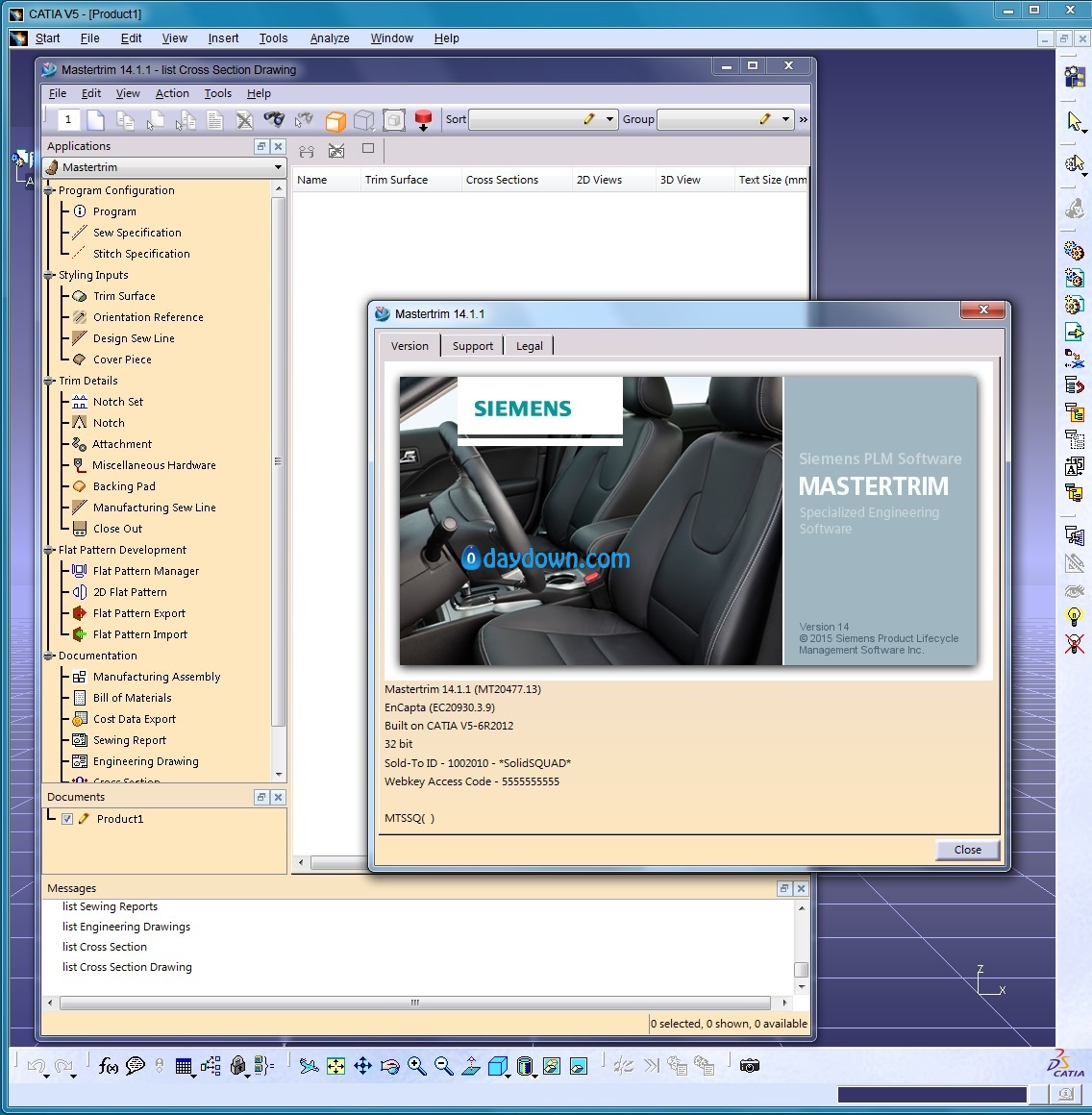This screenshot has height=1115, width=1092.
Task: Select the Sew Specification tree item
Action: tap(136, 233)
